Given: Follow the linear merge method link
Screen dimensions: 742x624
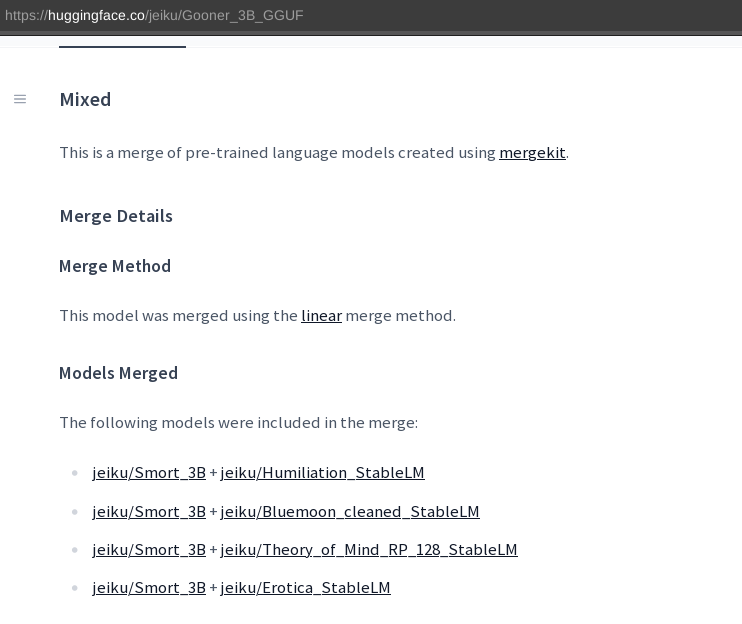Looking at the screenshot, I should click(321, 316).
